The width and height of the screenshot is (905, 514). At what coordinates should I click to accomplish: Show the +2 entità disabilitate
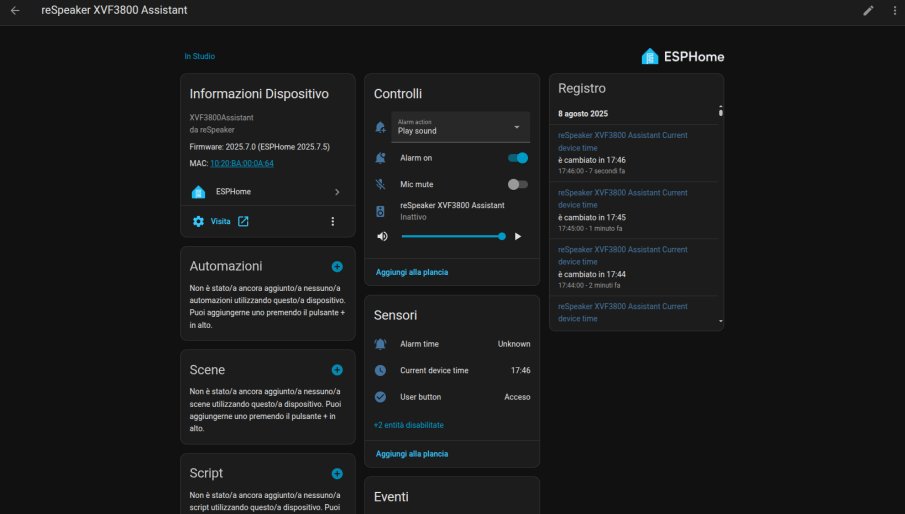[409, 425]
